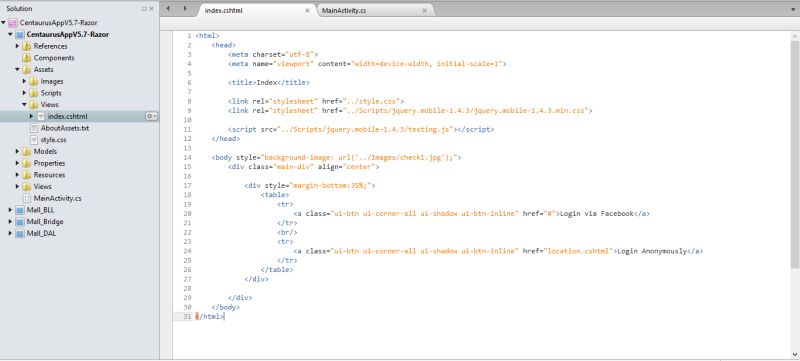Click the Images folder icon
Image resolution: width=800 pixels, height=361 pixels.
(x=34, y=82)
